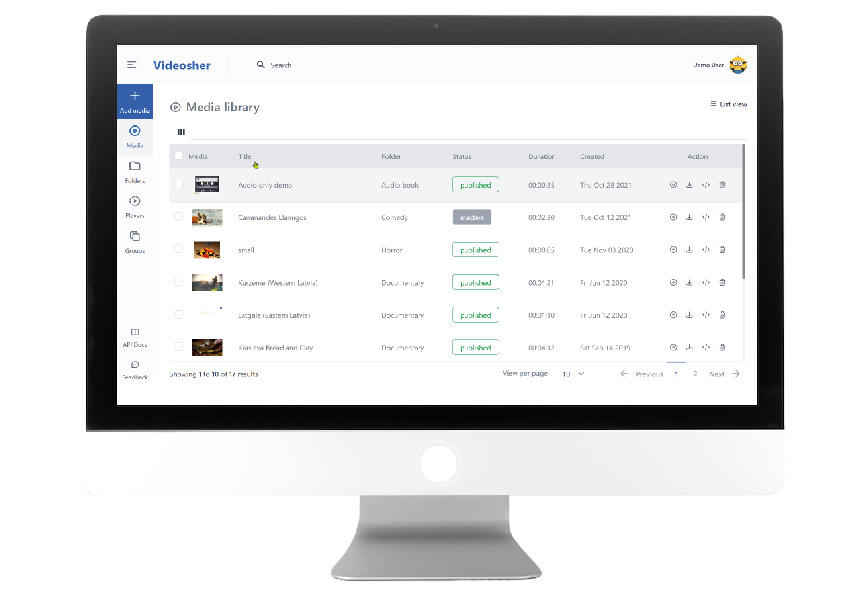Select the Audio only demo row checkbox

[x=179, y=185]
